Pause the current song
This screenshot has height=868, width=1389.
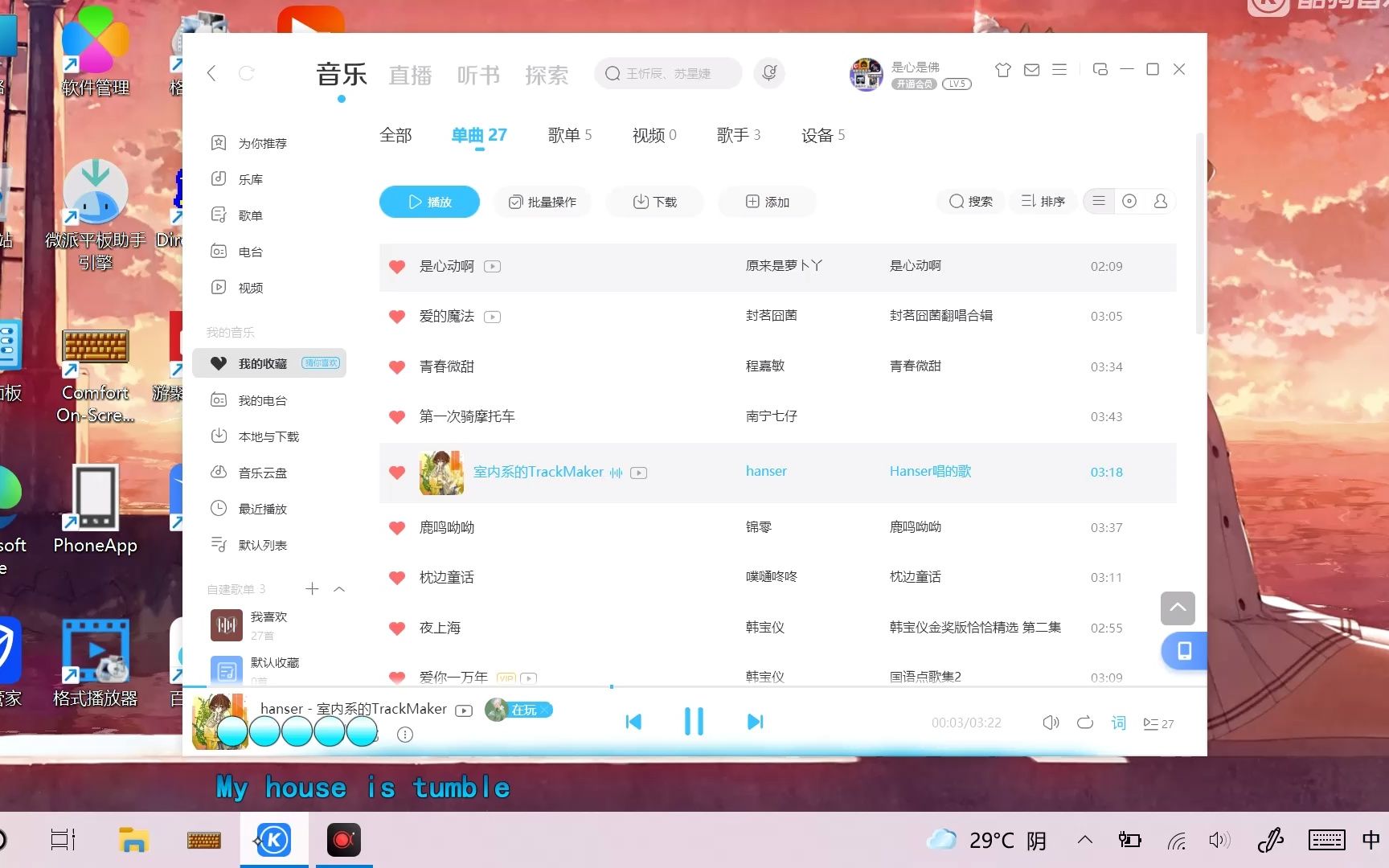click(694, 722)
